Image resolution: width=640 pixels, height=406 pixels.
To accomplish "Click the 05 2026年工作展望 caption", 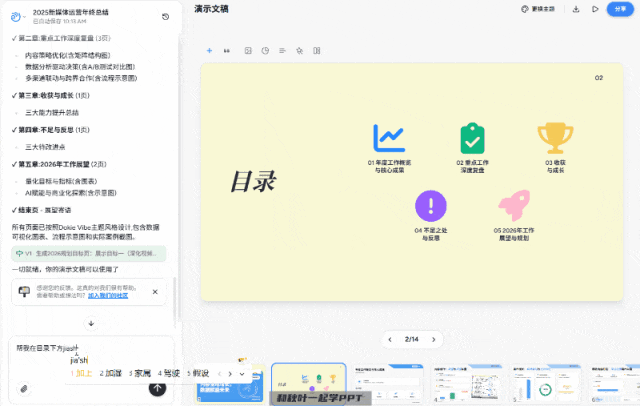I will point(514,234).
